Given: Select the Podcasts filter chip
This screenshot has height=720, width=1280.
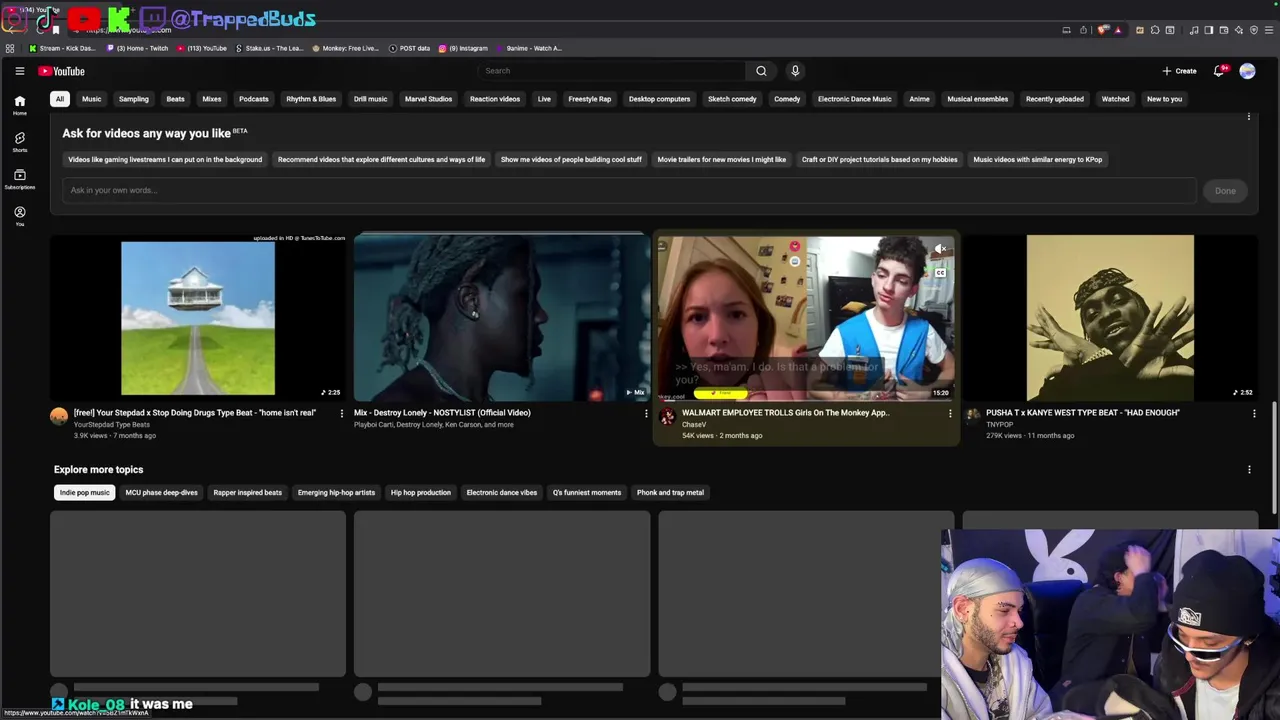Looking at the screenshot, I should point(253,99).
